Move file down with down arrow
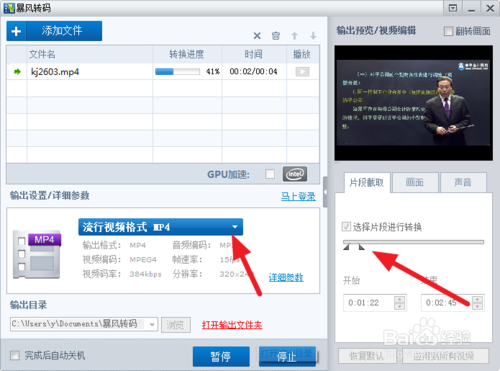This screenshot has width=500, height=371. (x=313, y=36)
